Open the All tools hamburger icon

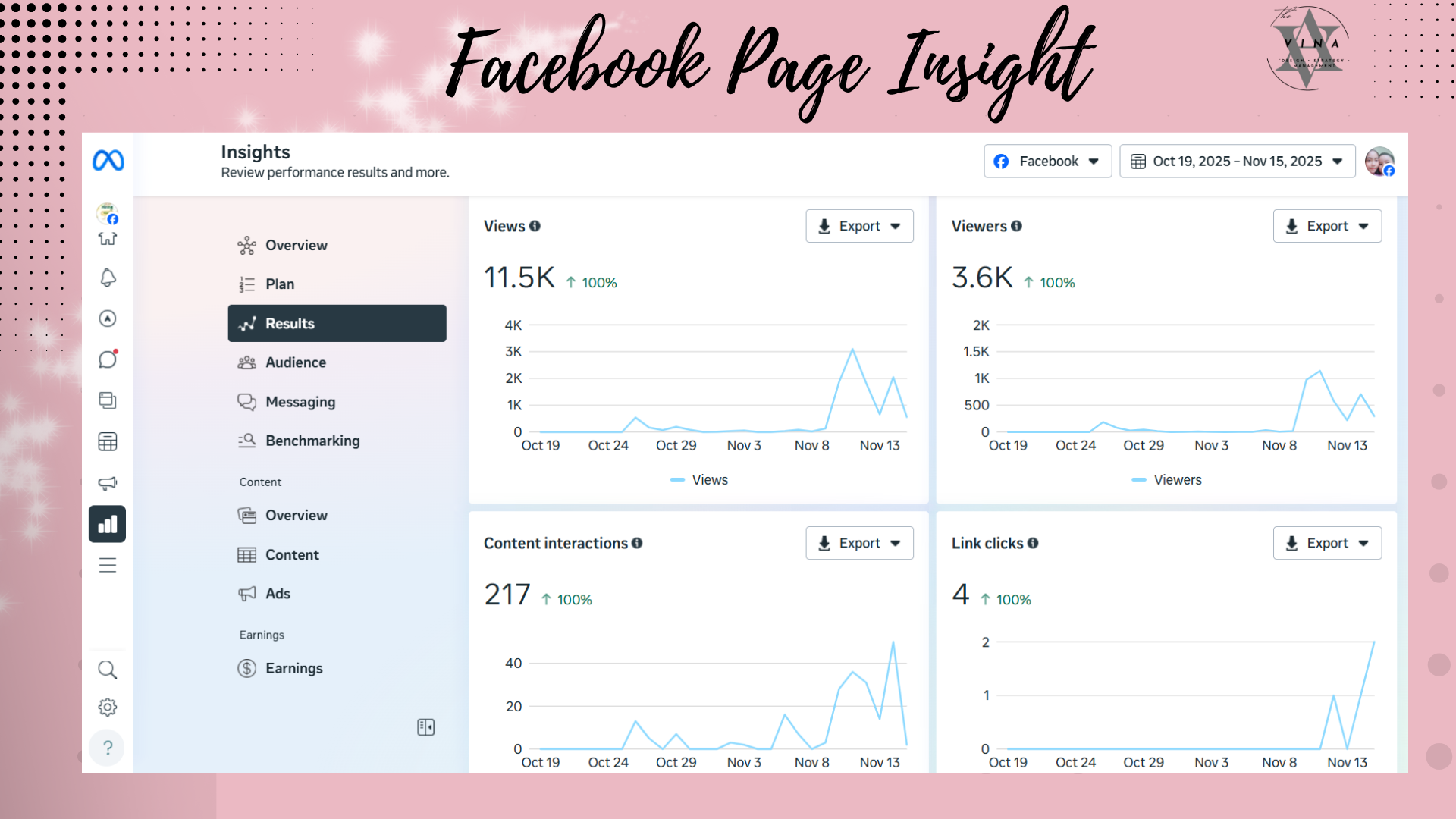pyautogui.click(x=108, y=565)
